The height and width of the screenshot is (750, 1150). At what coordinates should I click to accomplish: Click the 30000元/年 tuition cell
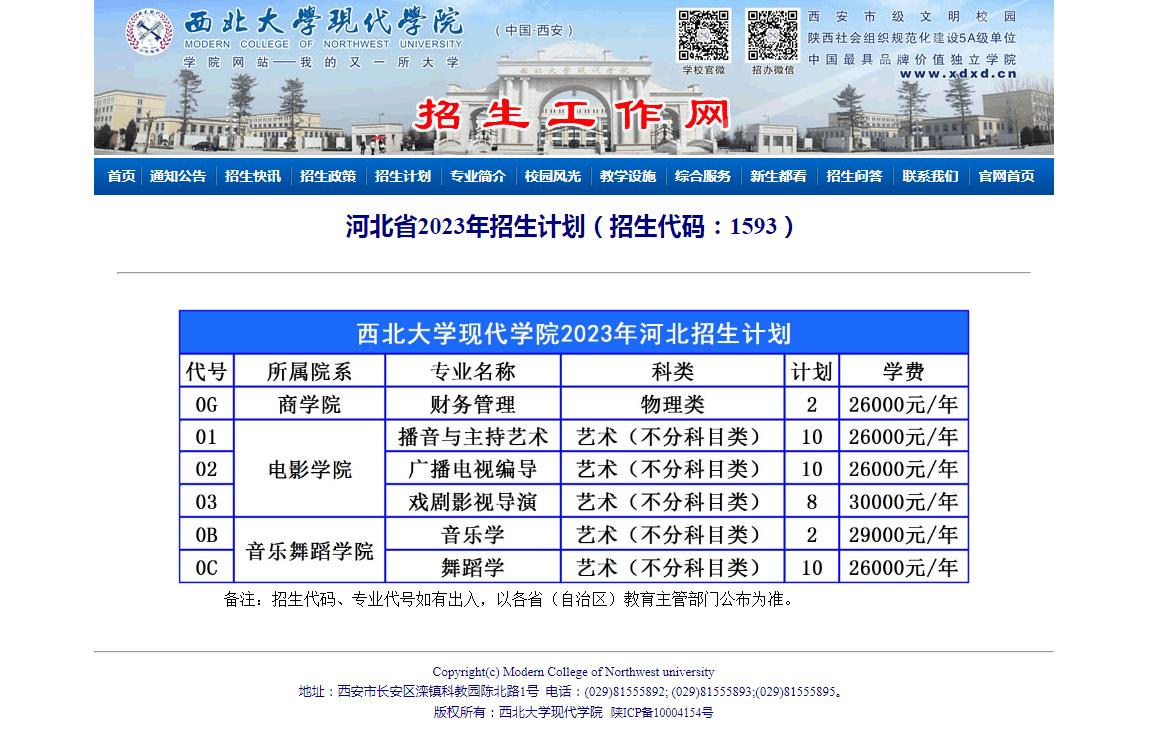pyautogui.click(x=904, y=502)
